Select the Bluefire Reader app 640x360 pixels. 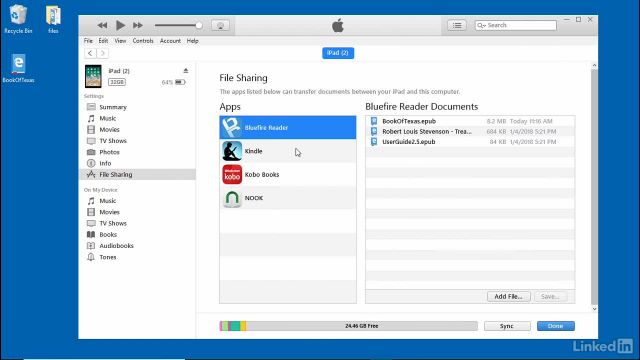288,128
